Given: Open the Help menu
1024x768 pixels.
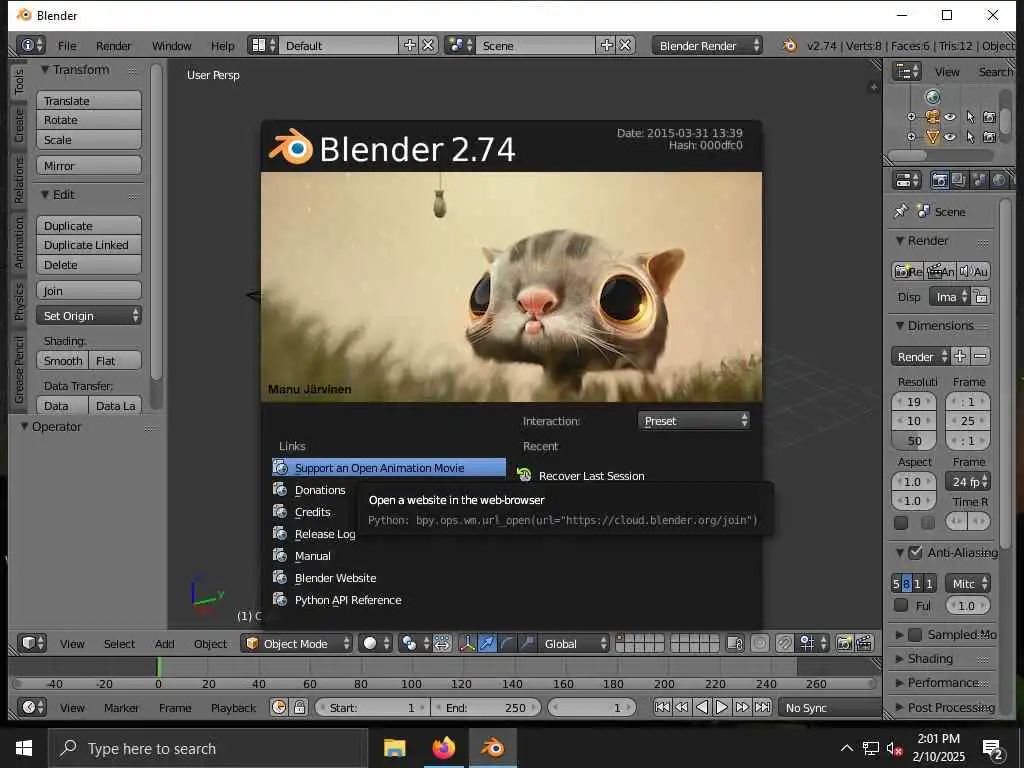Looking at the screenshot, I should (x=223, y=45).
